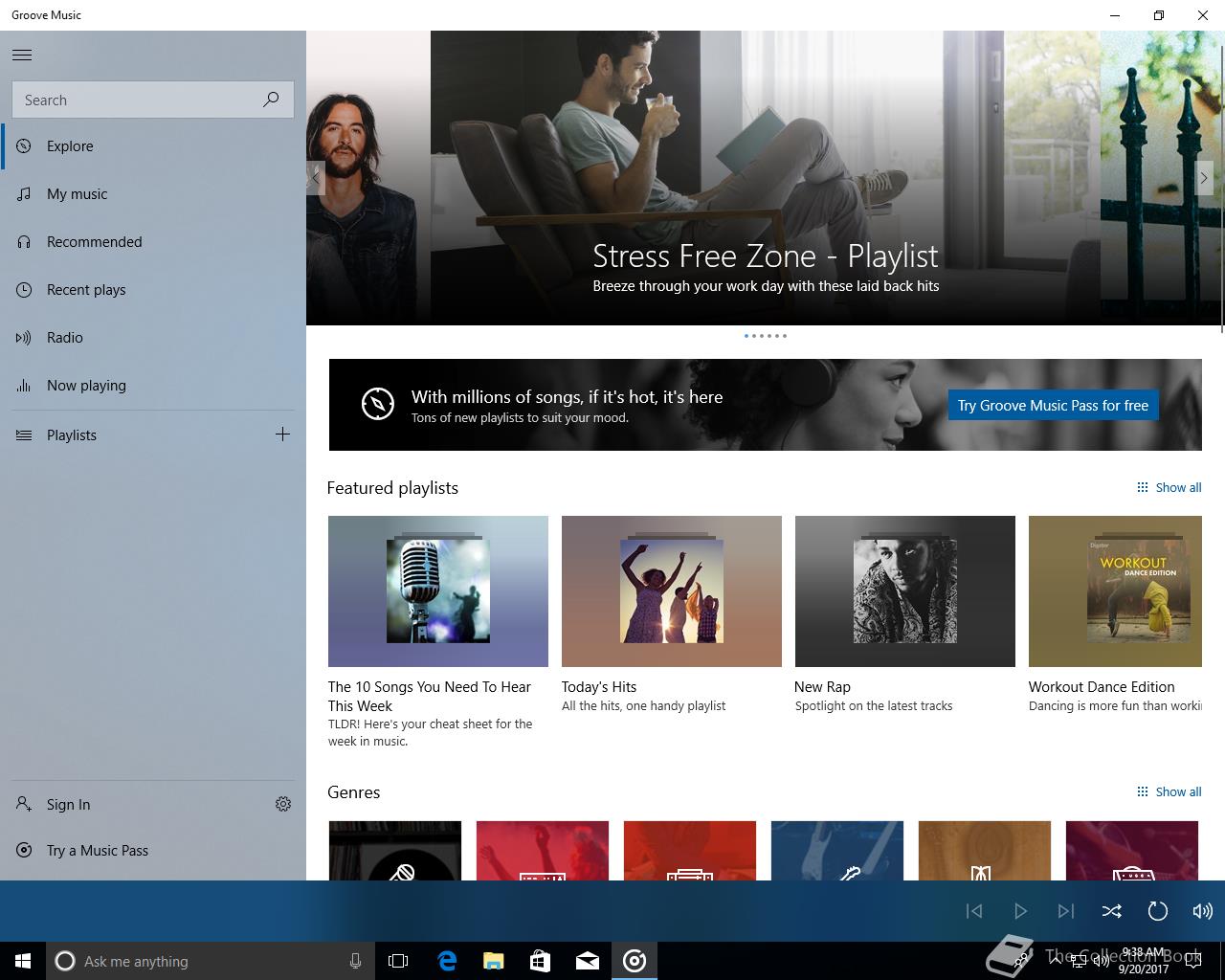Open the hamburger navigation menu
The width and height of the screenshot is (1225, 980).
pos(22,55)
